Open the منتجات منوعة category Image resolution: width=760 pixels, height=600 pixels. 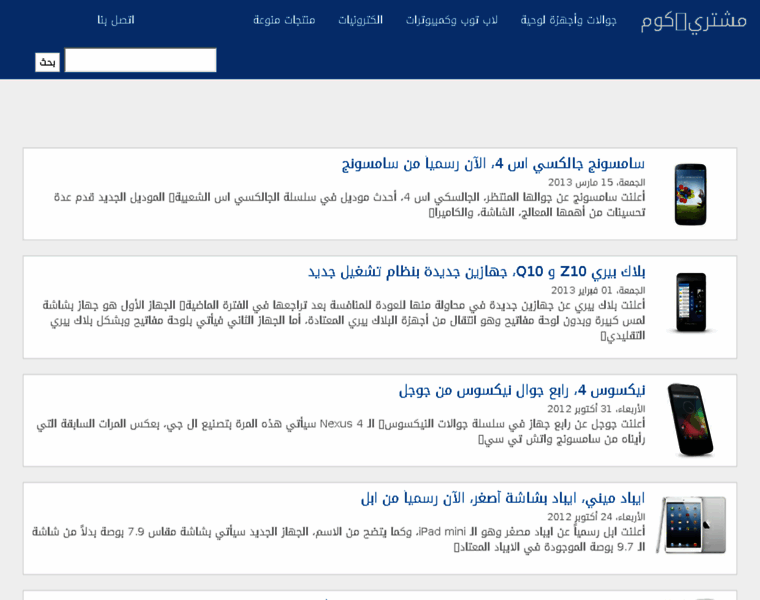[x=284, y=20]
